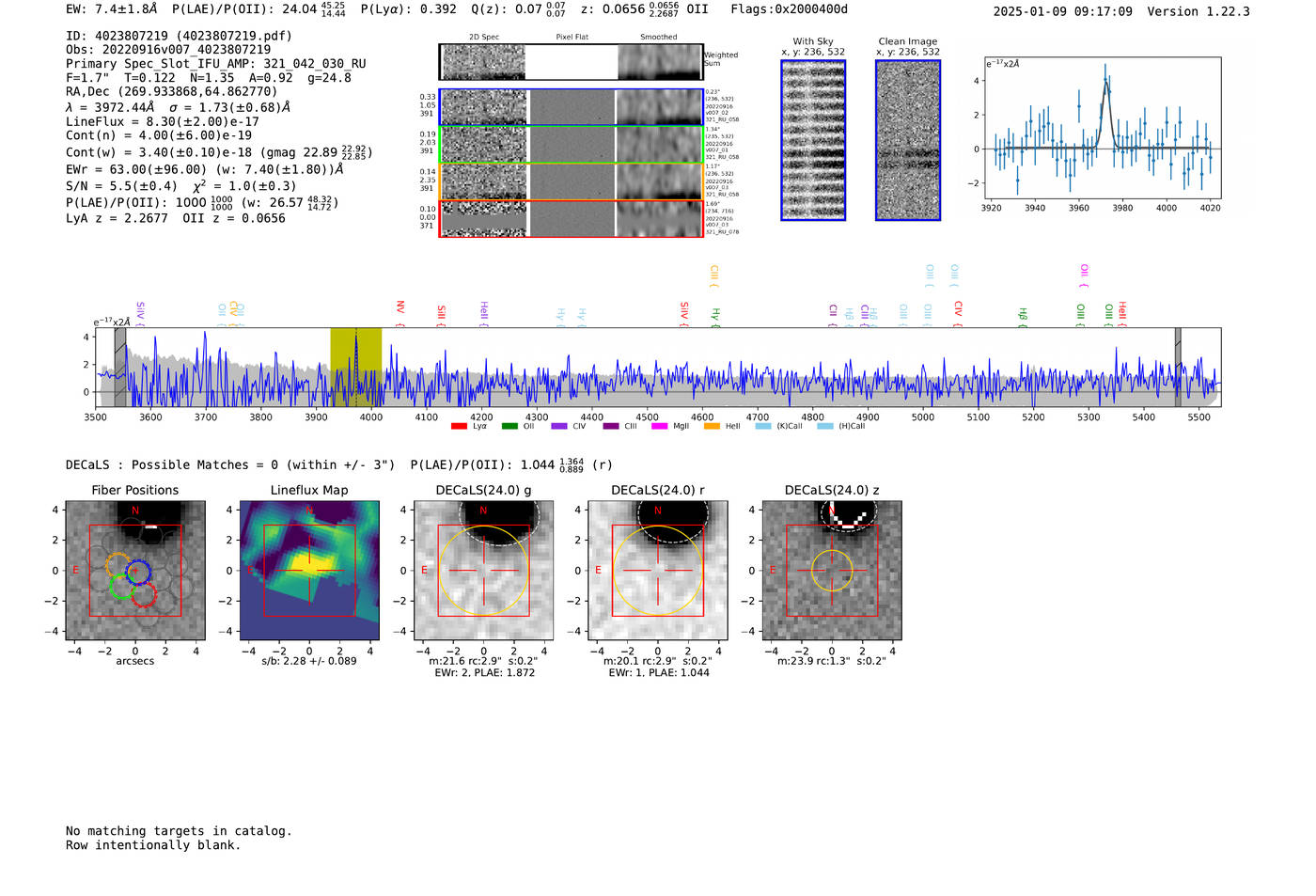Open the Clean Image cutout
1316x896 pixels.
pyautogui.click(x=908, y=140)
